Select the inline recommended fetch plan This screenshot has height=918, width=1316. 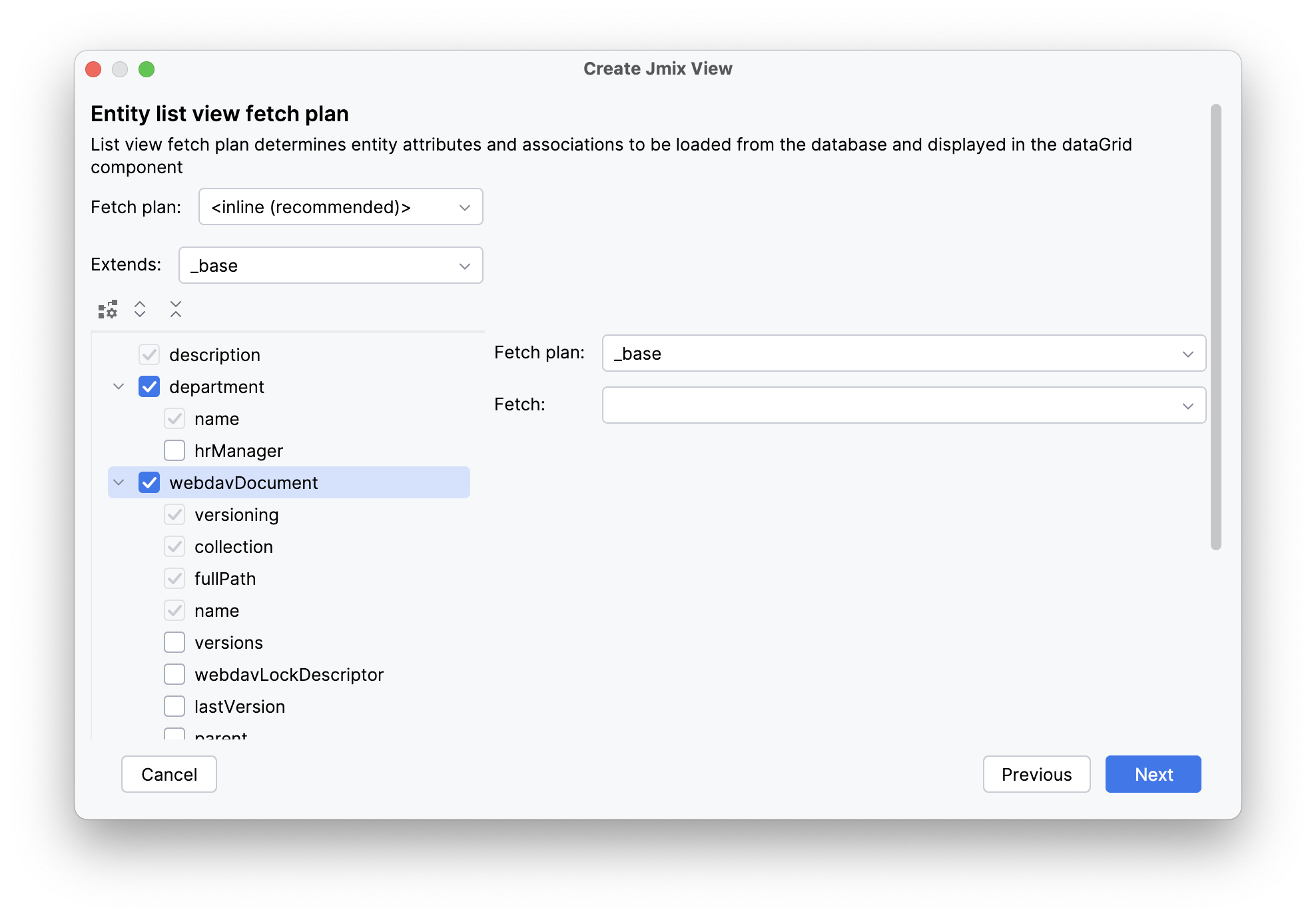341,207
